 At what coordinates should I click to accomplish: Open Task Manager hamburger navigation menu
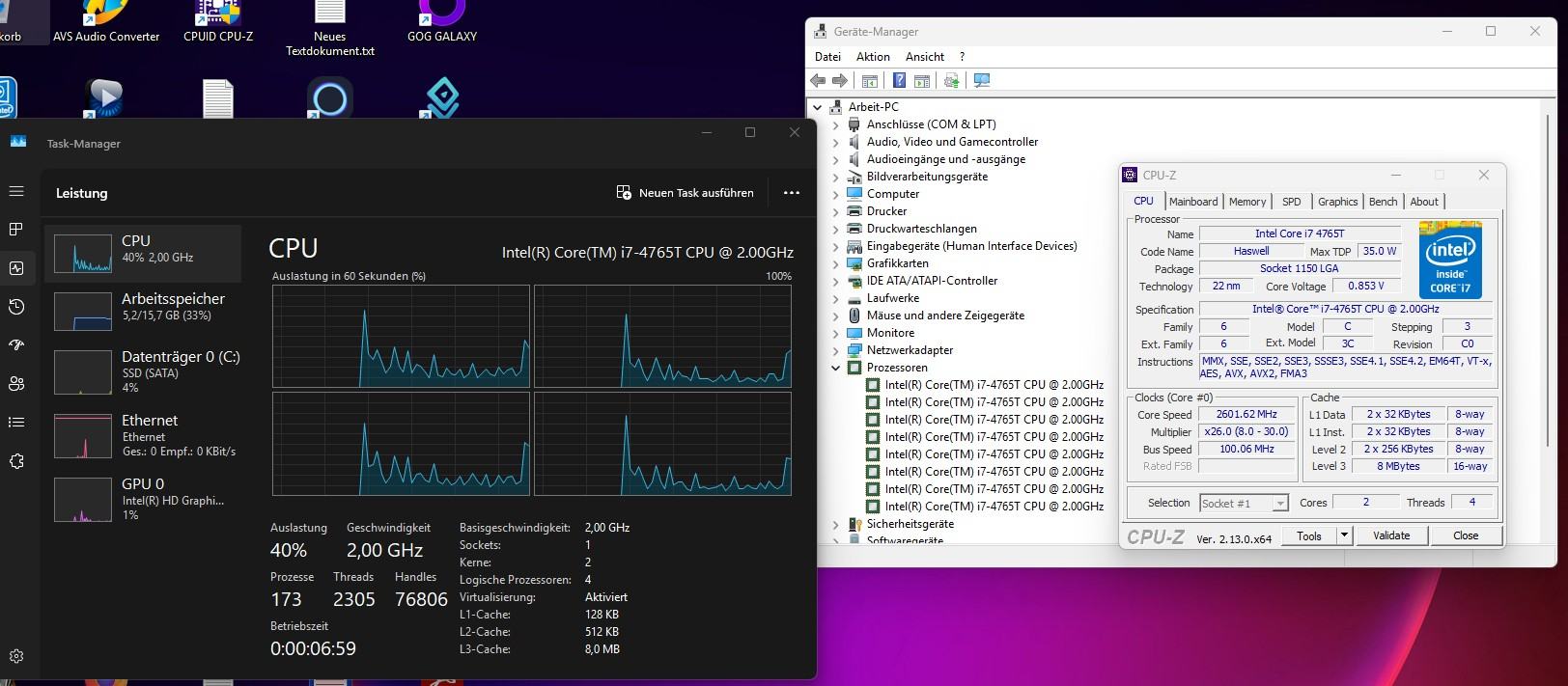[16, 191]
